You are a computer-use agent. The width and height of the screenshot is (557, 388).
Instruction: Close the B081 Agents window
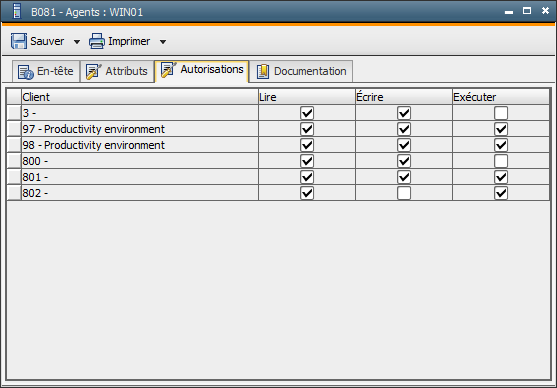(545, 11)
